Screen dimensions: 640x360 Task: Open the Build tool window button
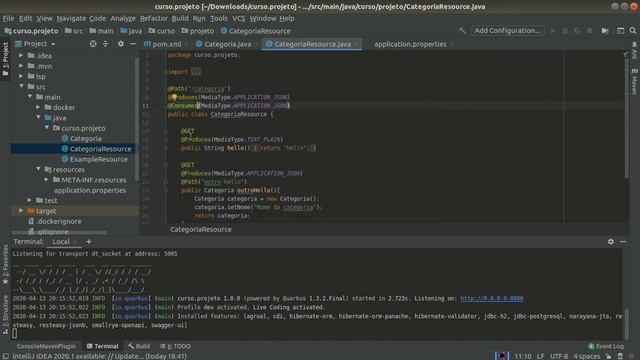(139, 346)
